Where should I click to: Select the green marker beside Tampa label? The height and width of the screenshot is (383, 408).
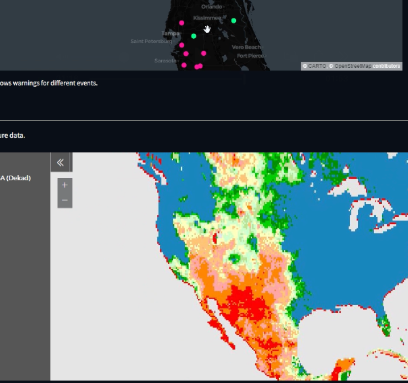coord(194,36)
